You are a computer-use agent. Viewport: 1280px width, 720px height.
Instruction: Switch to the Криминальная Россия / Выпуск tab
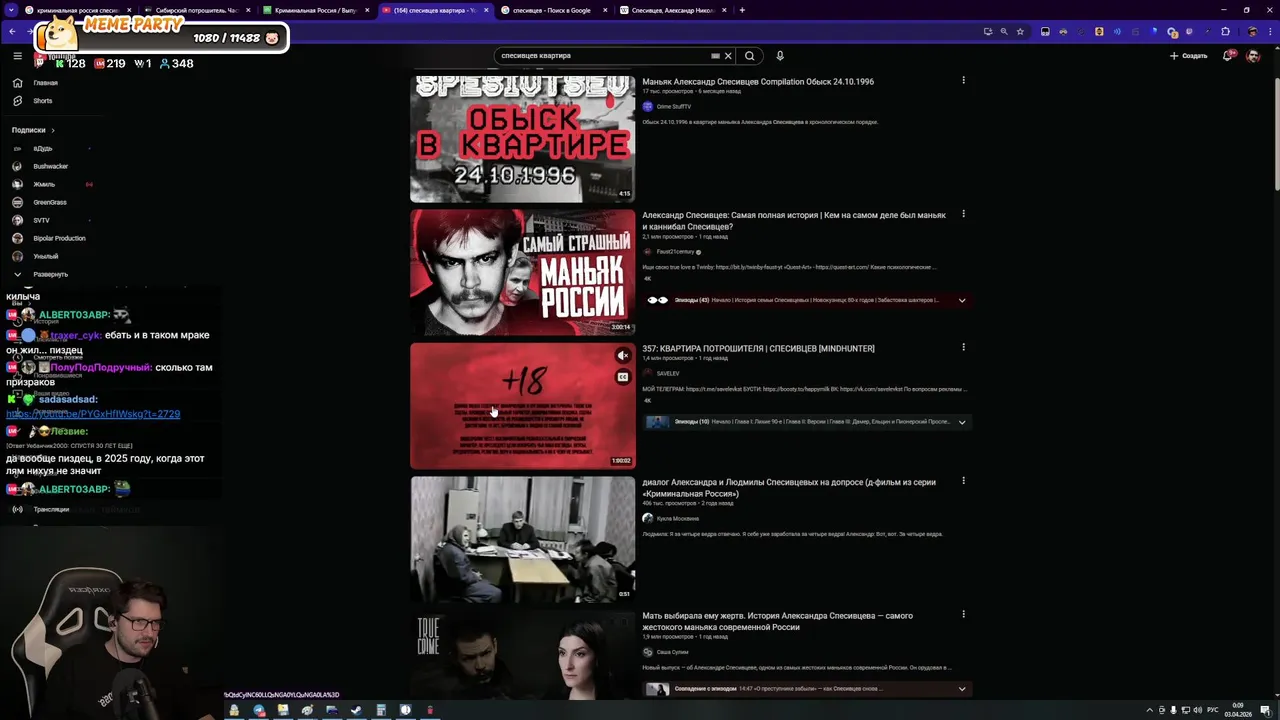click(x=315, y=10)
